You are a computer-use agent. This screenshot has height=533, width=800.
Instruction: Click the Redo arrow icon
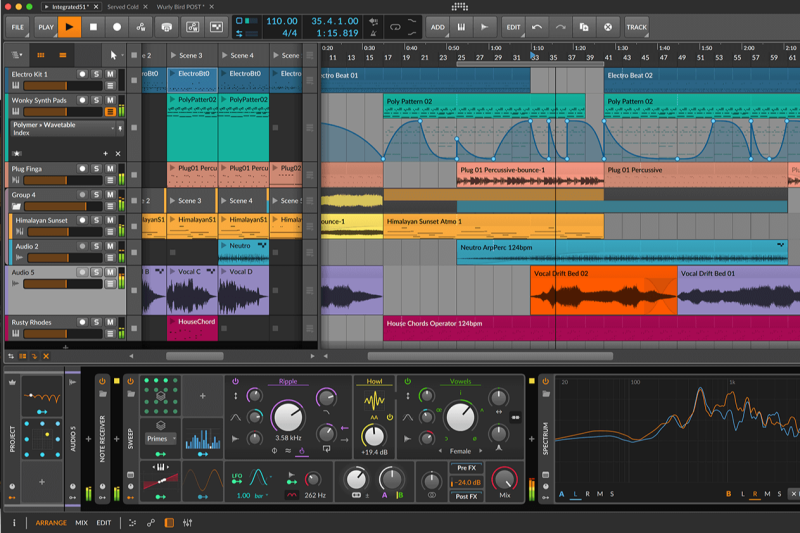[561, 27]
